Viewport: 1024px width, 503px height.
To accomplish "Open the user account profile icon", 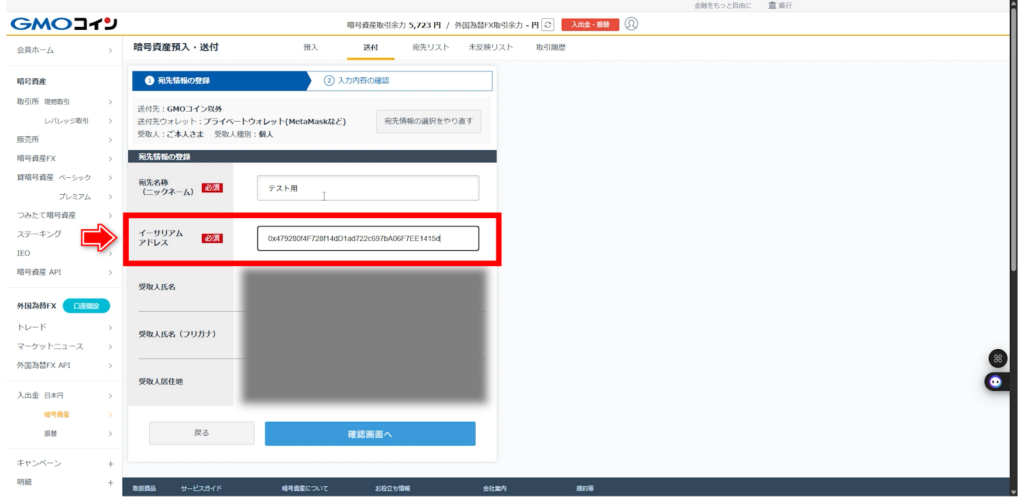I will 631,24.
